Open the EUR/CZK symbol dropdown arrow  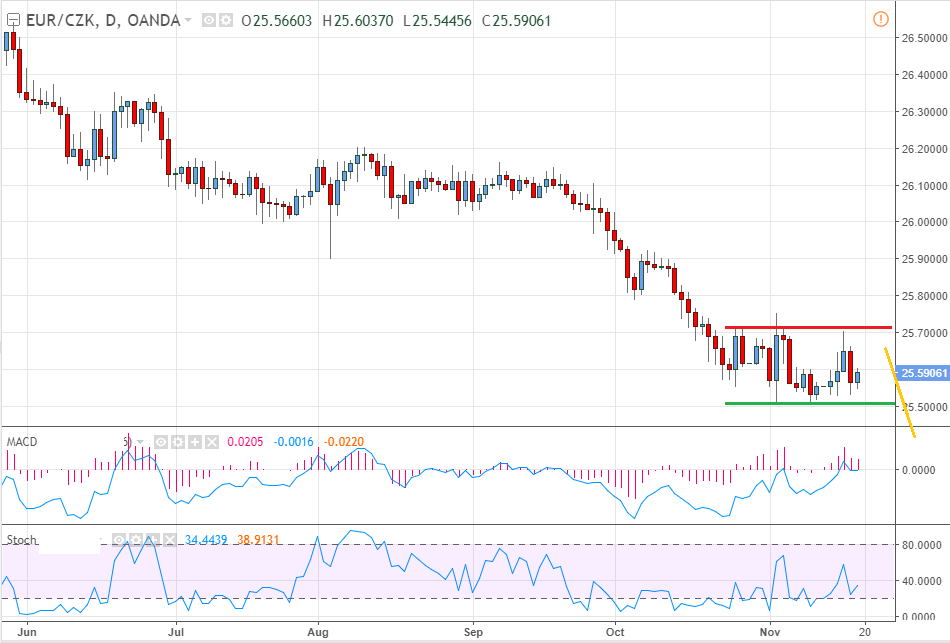(x=188, y=20)
